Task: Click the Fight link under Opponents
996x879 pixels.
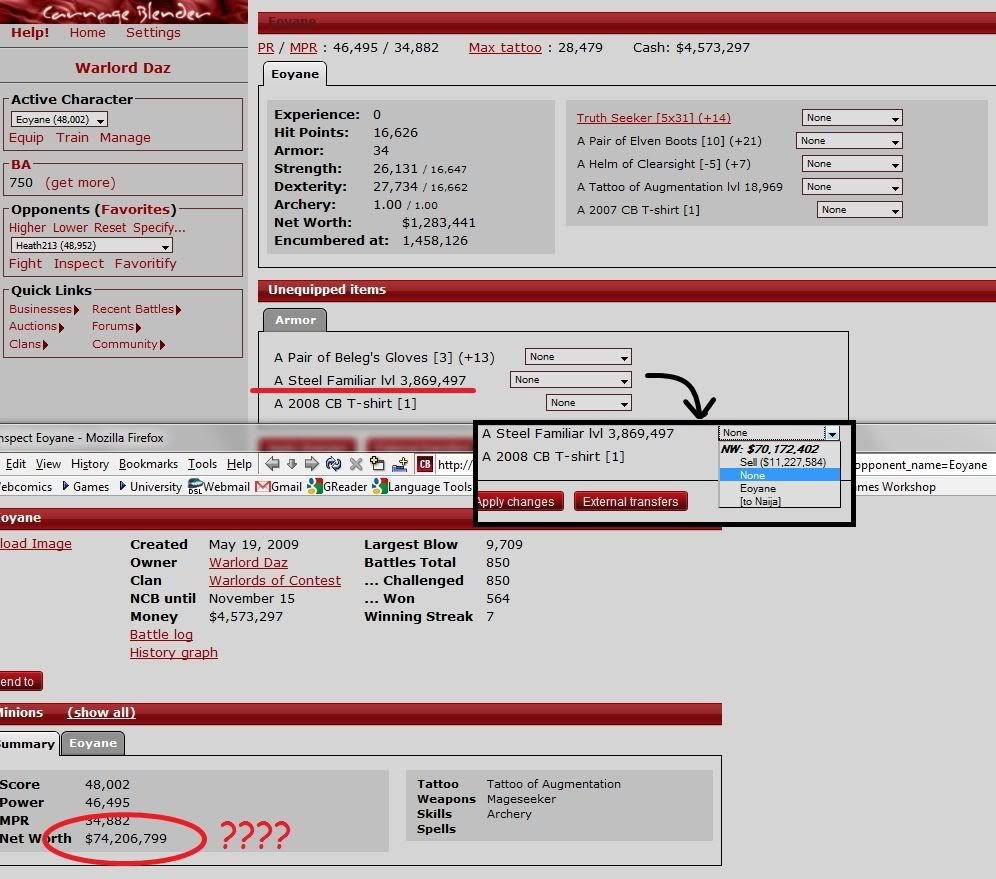Action: 25,264
